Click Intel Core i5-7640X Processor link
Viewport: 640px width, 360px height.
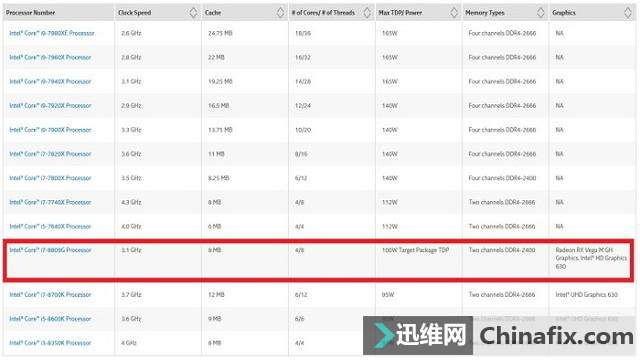50,226
